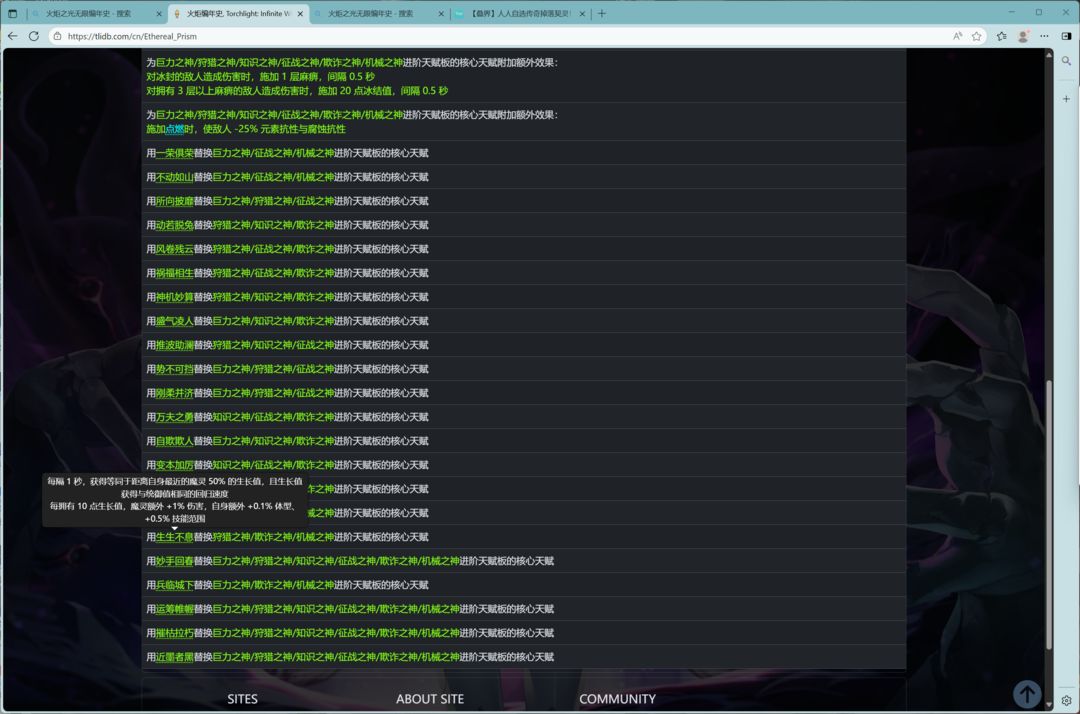
Task: Click the scrollbar up arrow
Action: [1049, 53]
